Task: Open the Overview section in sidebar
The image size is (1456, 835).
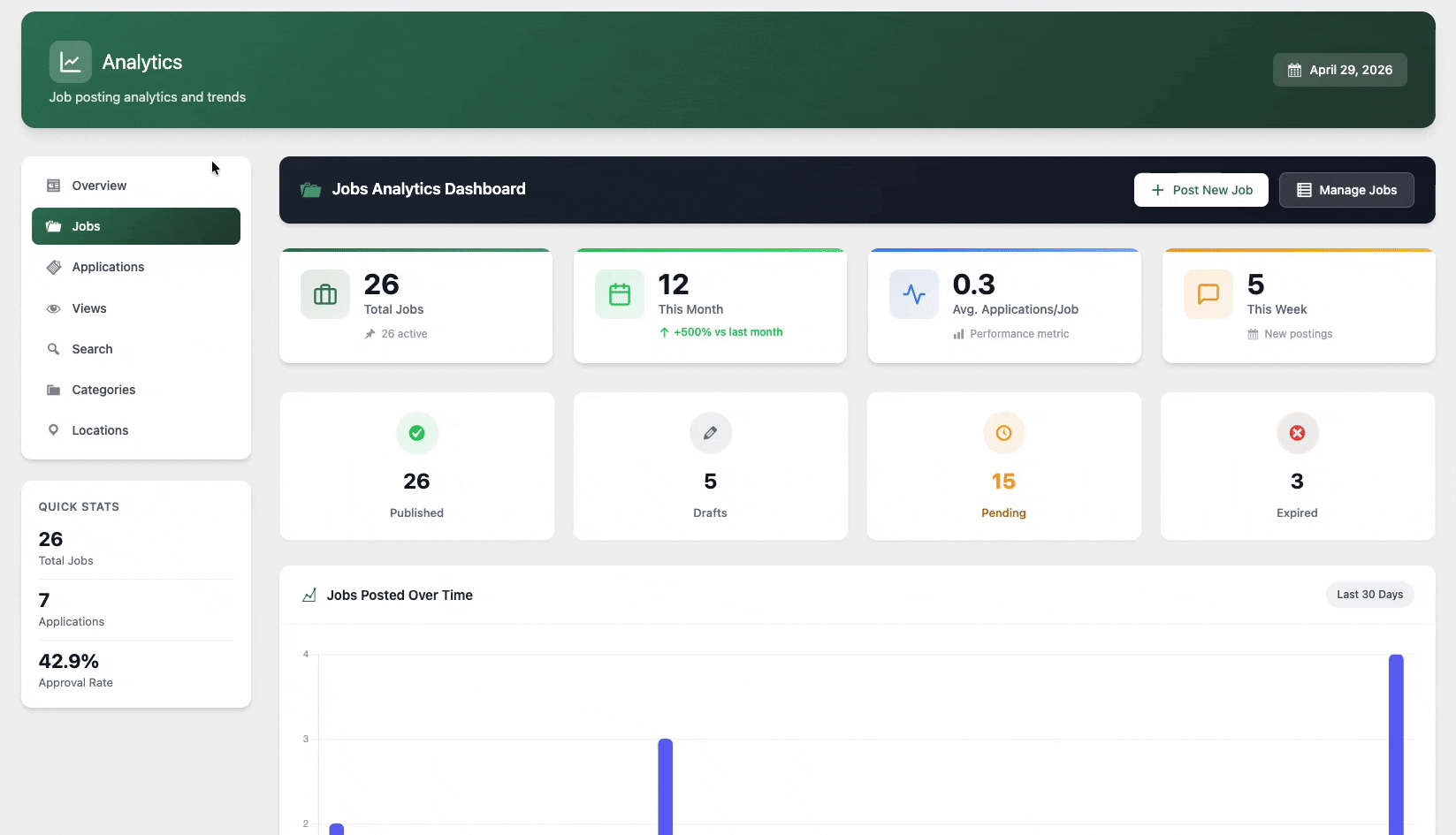Action: pyautogui.click(x=99, y=186)
